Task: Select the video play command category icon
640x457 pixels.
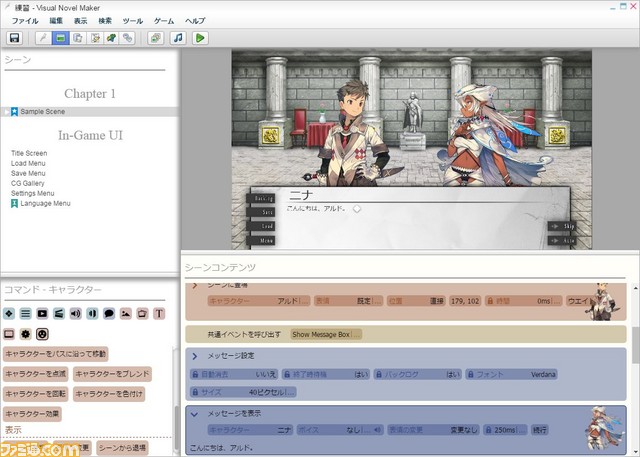Action: pos(42,313)
